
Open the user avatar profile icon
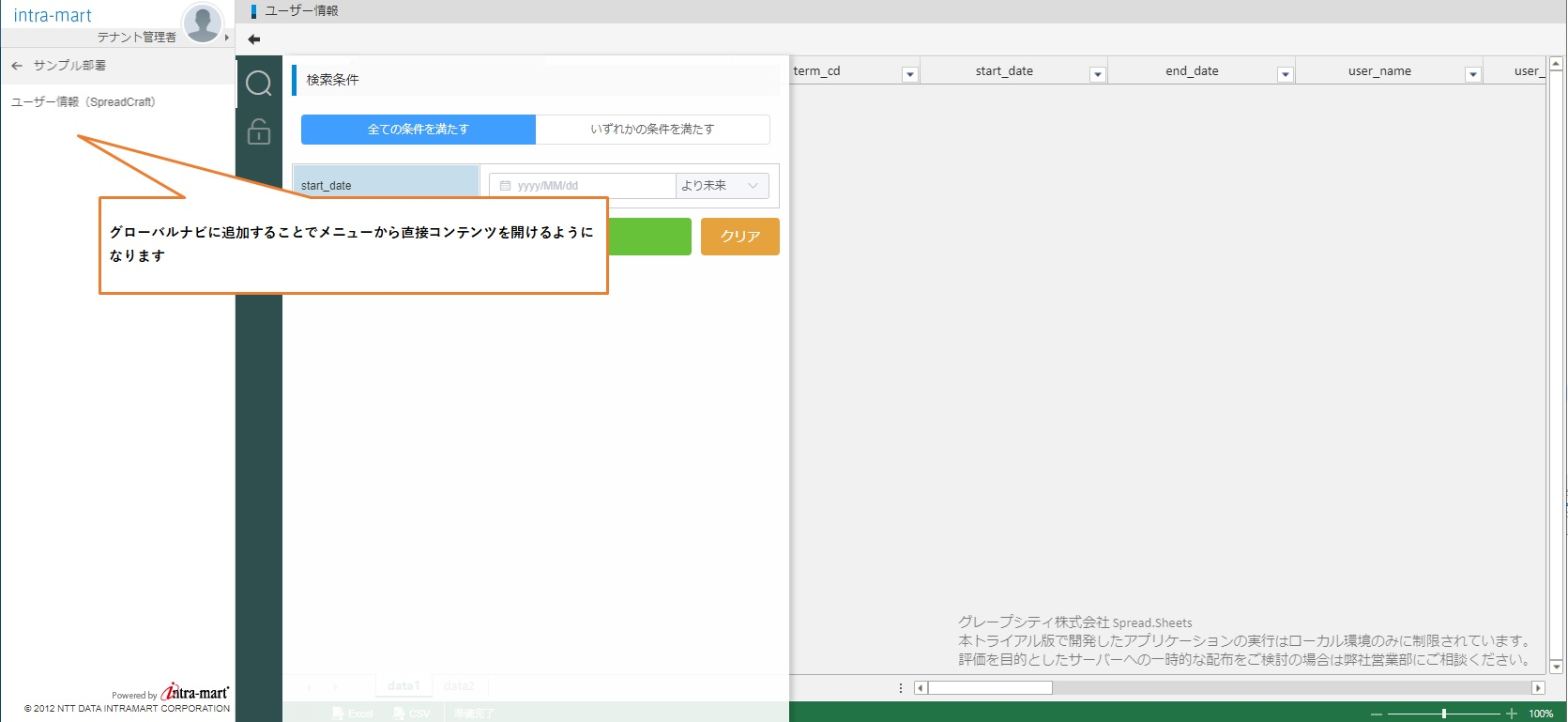[202, 22]
